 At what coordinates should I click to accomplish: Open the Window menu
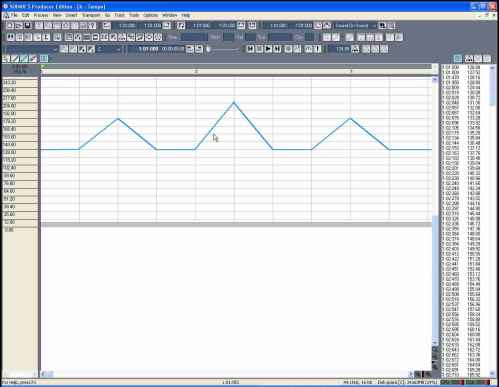[x=170, y=15]
